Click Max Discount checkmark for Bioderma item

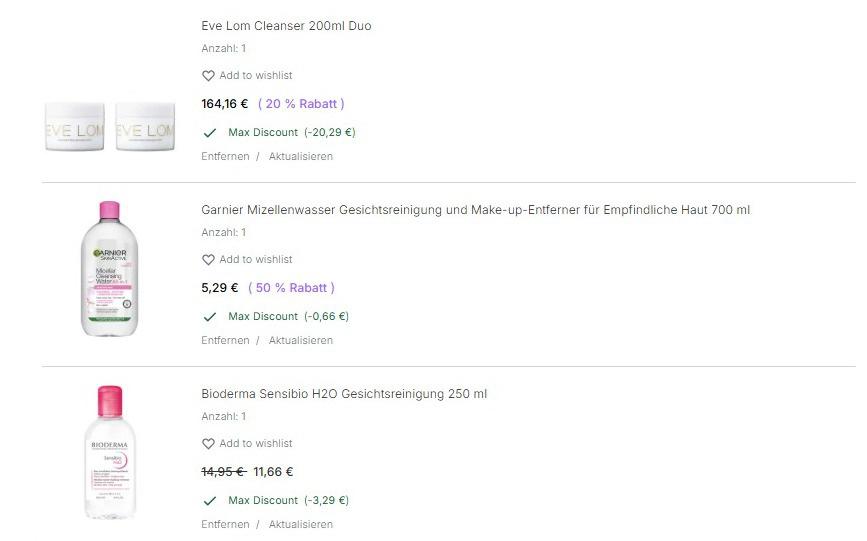click(x=210, y=500)
